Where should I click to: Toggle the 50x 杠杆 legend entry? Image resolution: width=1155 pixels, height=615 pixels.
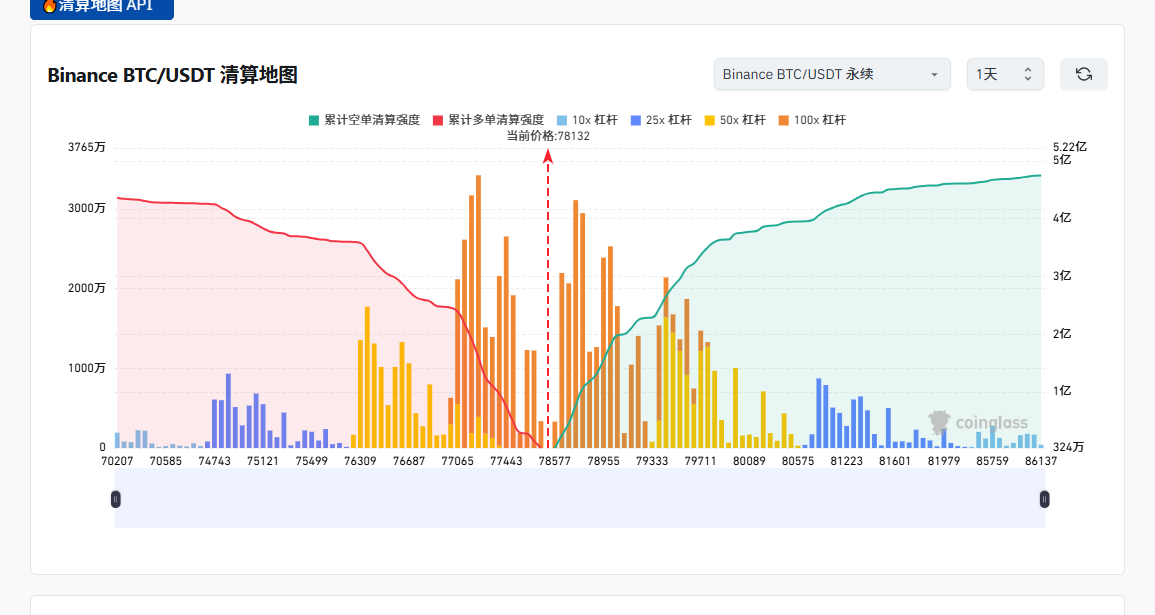[735, 120]
